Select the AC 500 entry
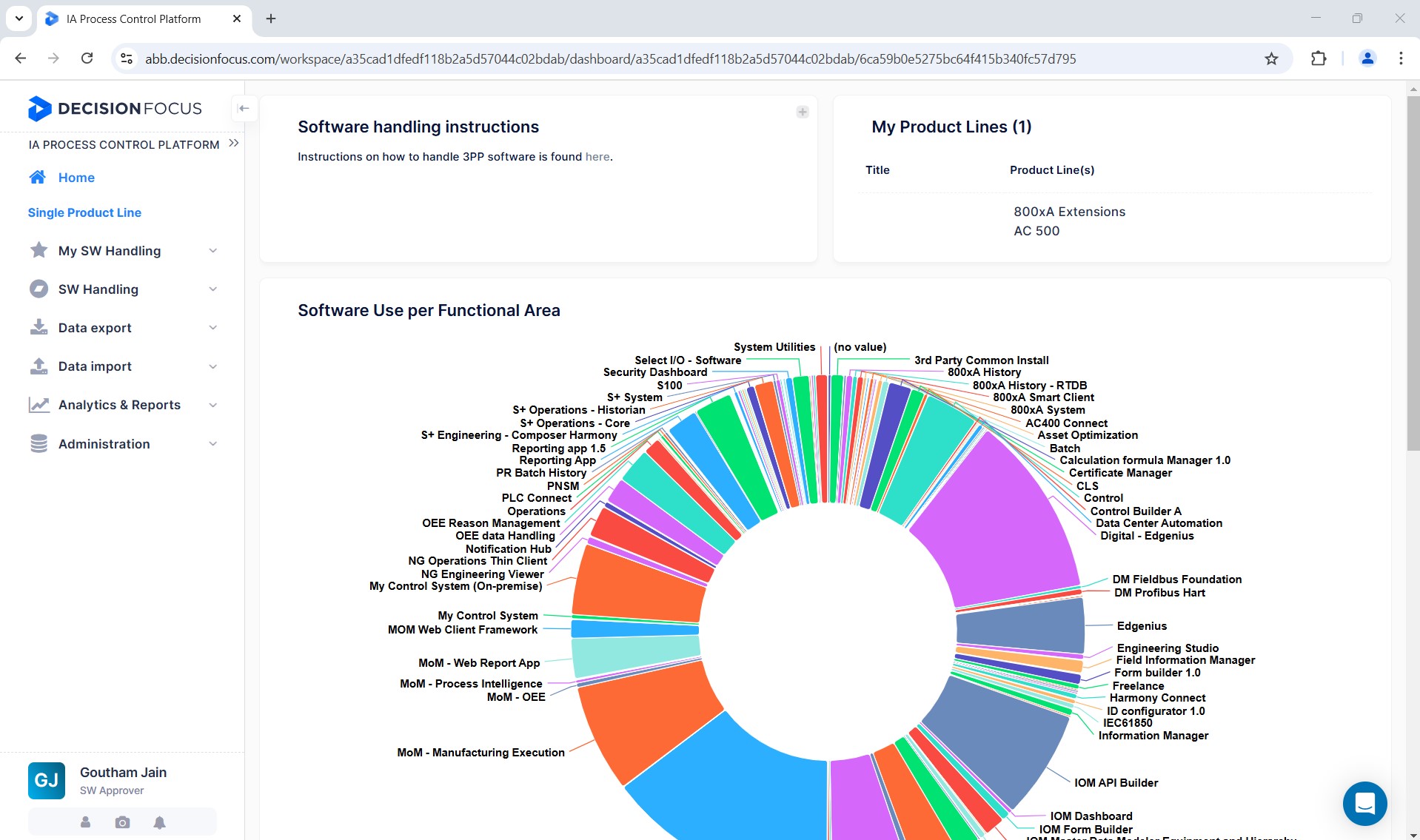 [x=1036, y=231]
